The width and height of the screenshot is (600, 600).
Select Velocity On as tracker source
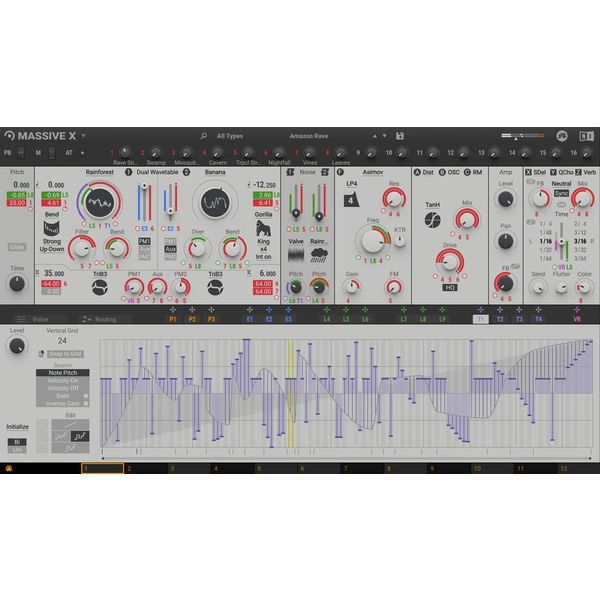tap(63, 380)
